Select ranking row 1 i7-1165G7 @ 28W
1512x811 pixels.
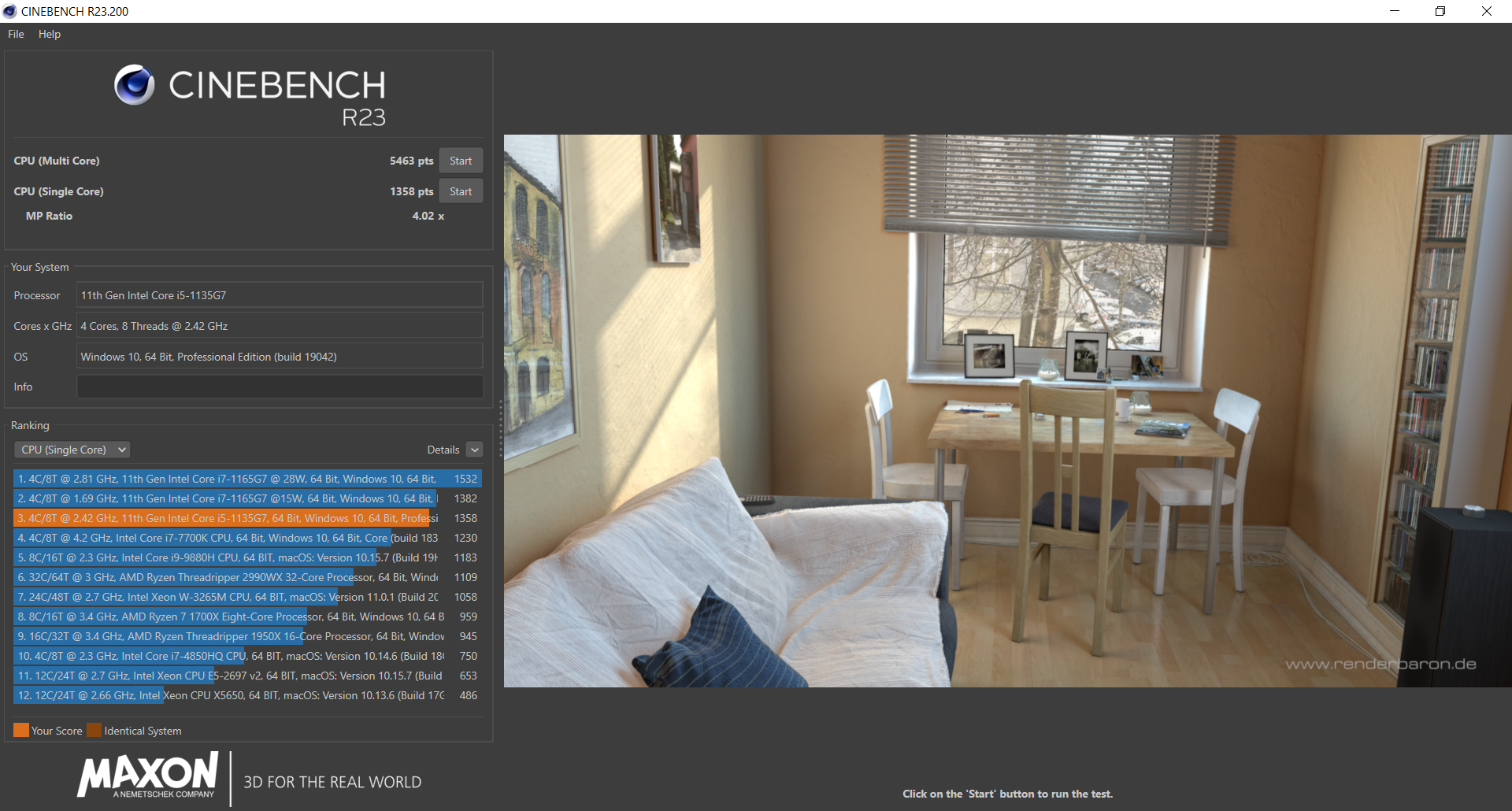pos(247,479)
